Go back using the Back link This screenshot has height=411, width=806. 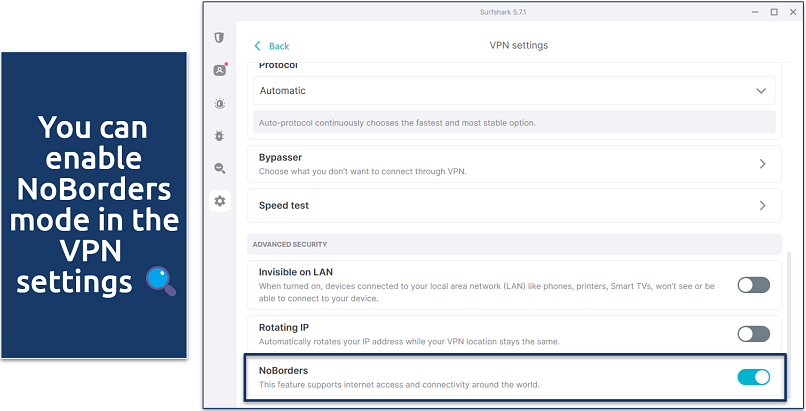click(272, 46)
